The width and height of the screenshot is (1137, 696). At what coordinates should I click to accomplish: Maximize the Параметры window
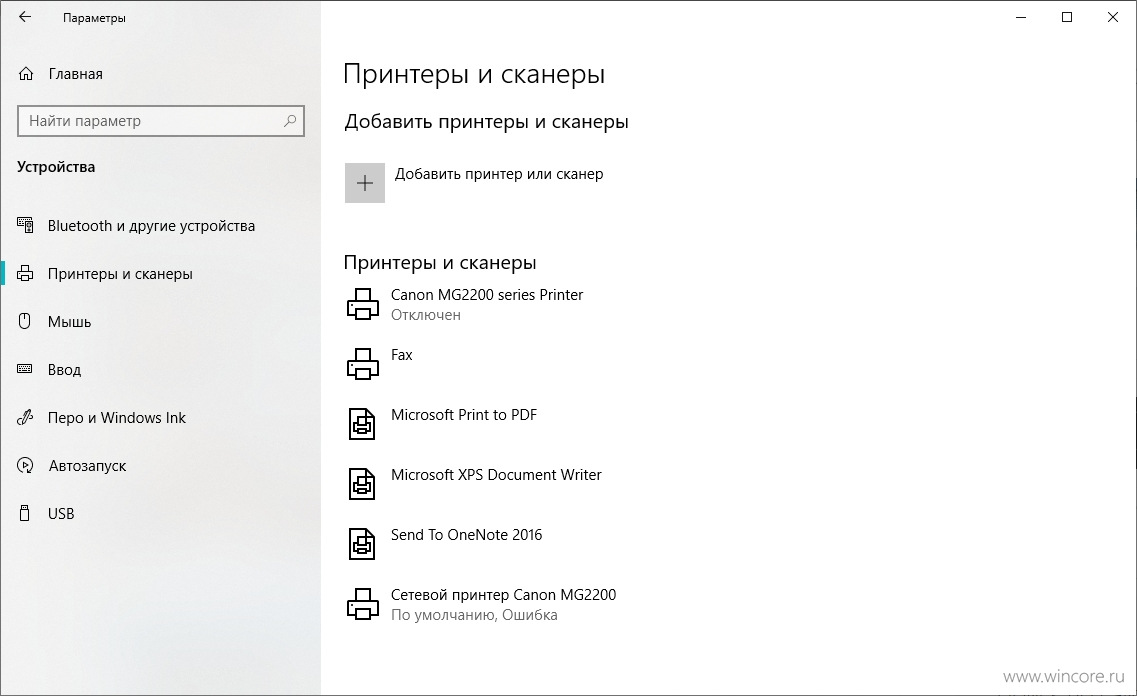point(1067,17)
